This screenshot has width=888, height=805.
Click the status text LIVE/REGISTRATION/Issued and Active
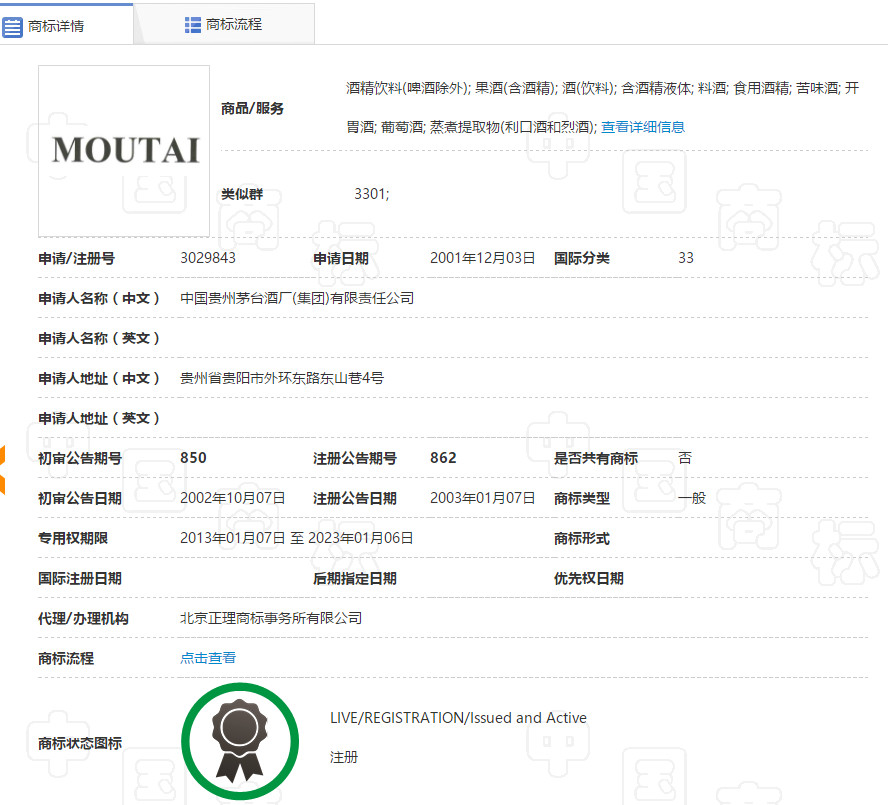pos(458,718)
